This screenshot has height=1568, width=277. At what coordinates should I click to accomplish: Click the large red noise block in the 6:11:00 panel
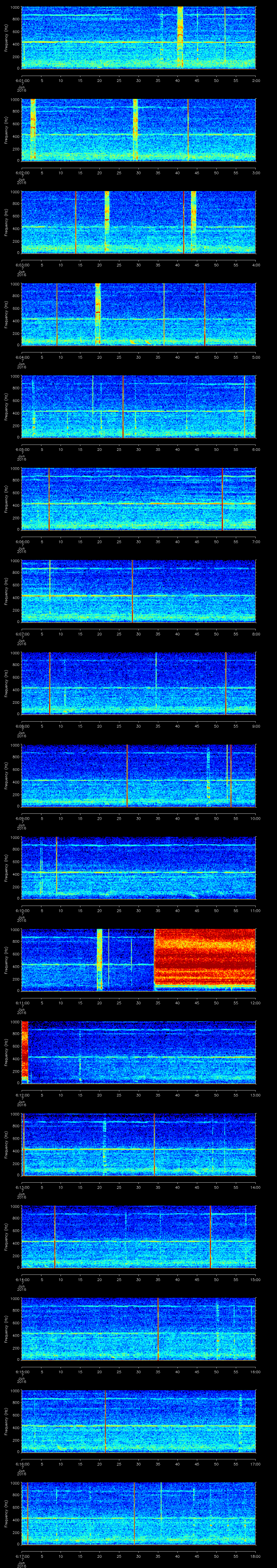coord(205,958)
